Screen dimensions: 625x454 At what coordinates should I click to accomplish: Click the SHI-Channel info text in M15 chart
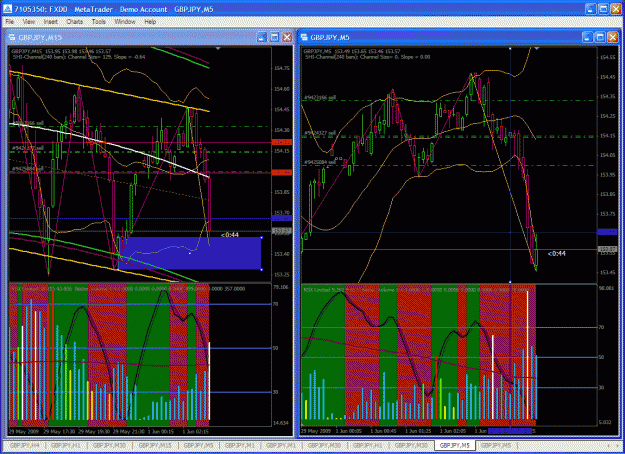tap(79, 57)
